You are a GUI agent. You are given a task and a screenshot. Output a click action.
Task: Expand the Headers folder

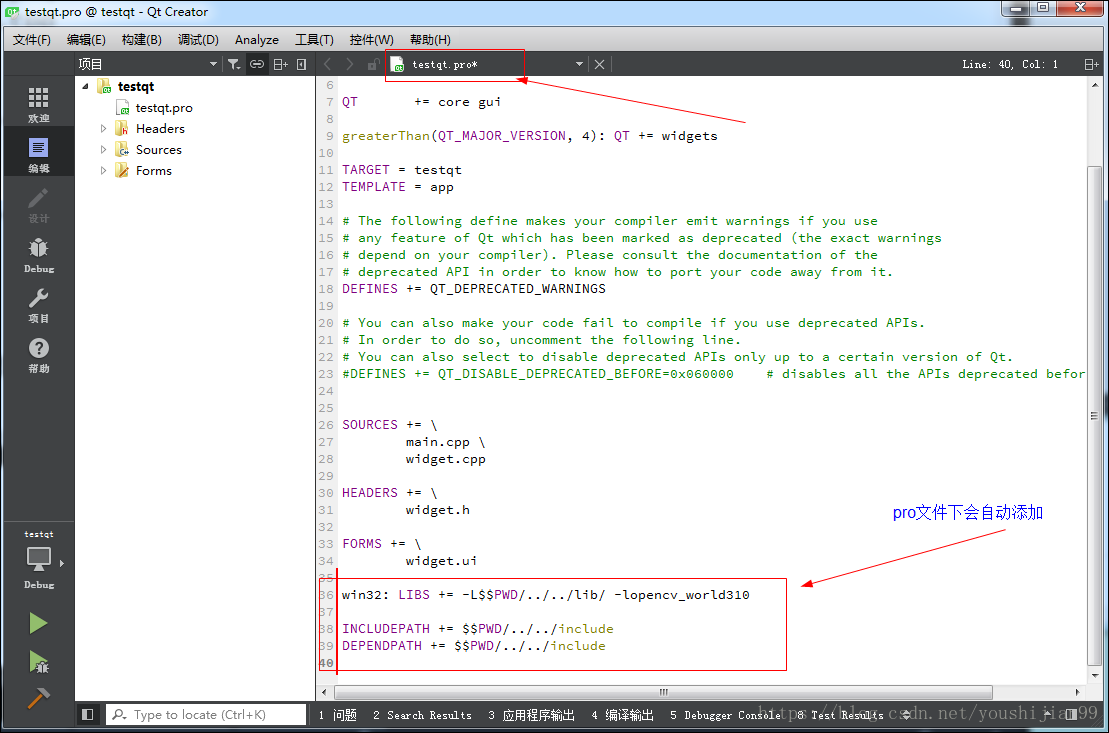(103, 129)
